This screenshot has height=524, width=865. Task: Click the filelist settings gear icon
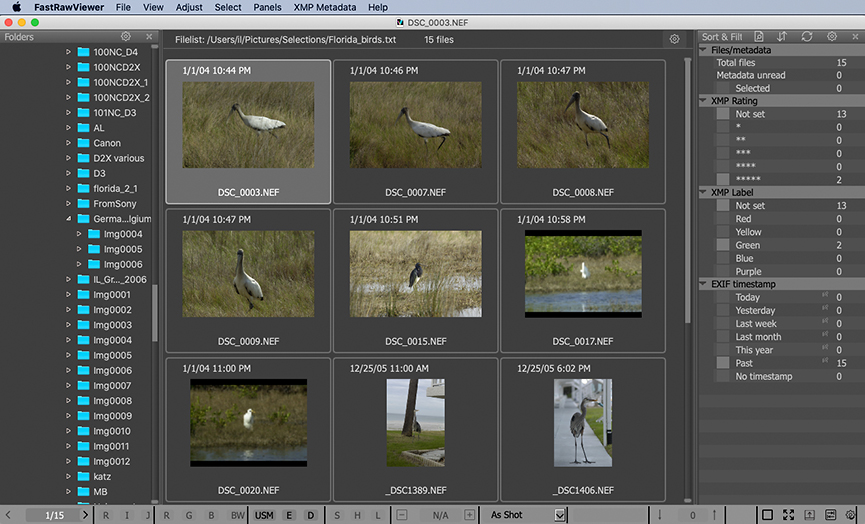[x=674, y=39]
